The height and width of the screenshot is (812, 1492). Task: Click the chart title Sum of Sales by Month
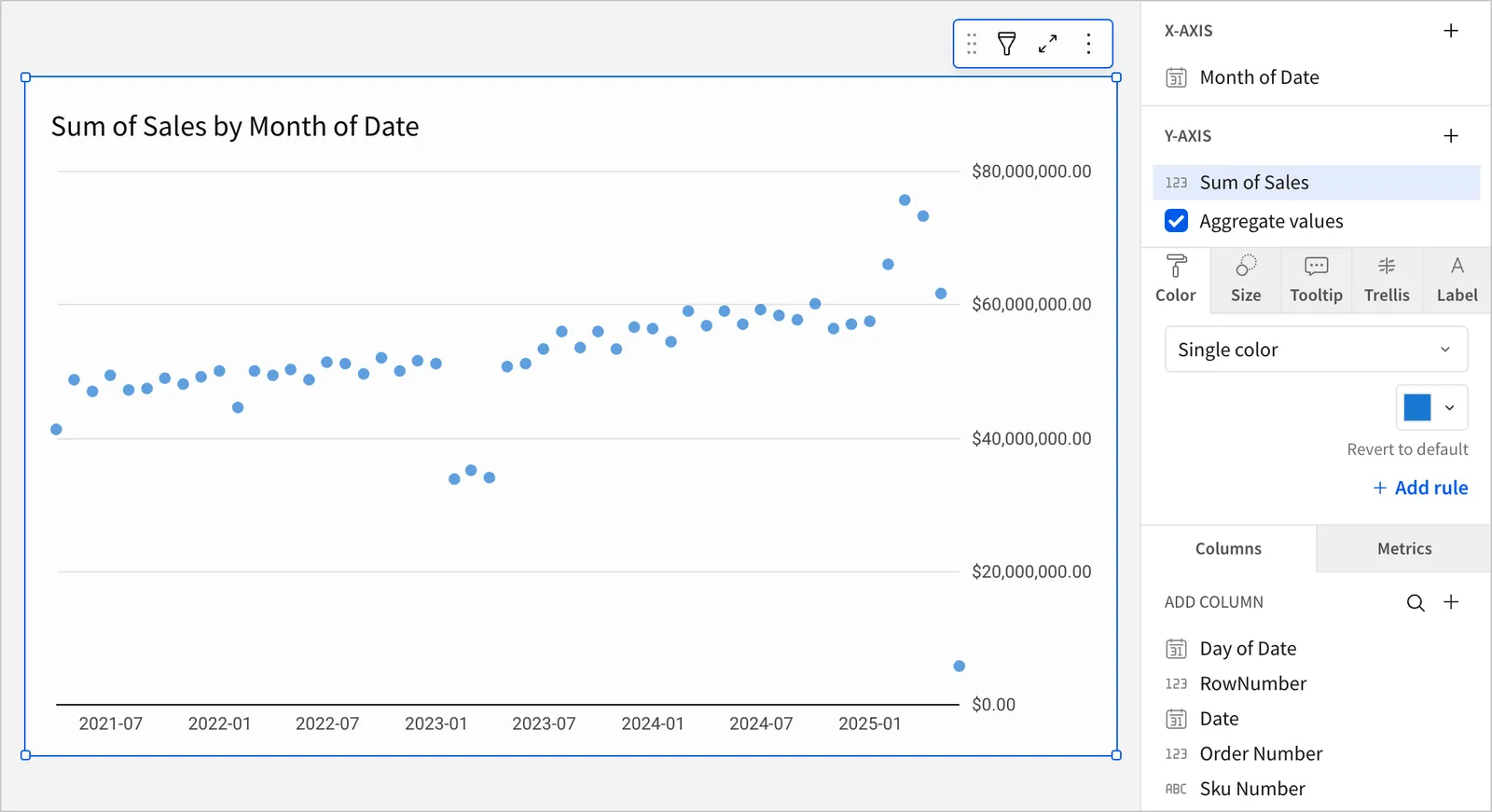point(235,127)
